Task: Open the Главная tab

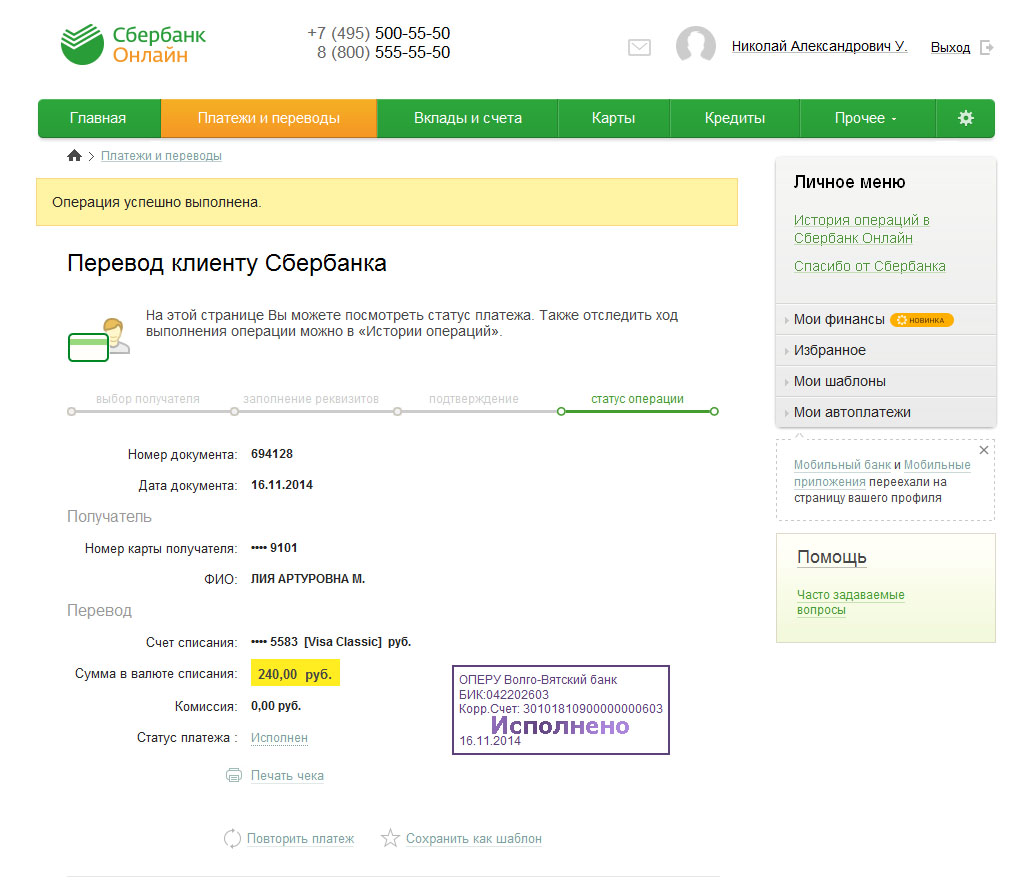Action: click(98, 118)
